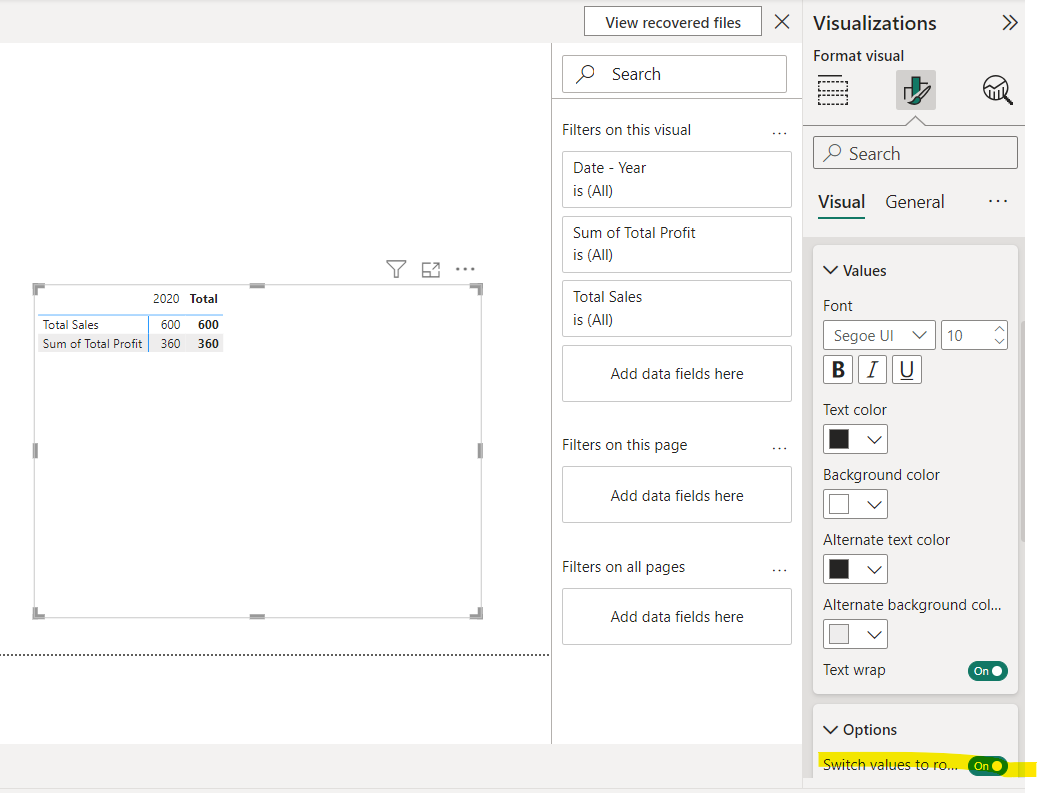
Task: Click the Format pane Search field
Action: [915, 153]
